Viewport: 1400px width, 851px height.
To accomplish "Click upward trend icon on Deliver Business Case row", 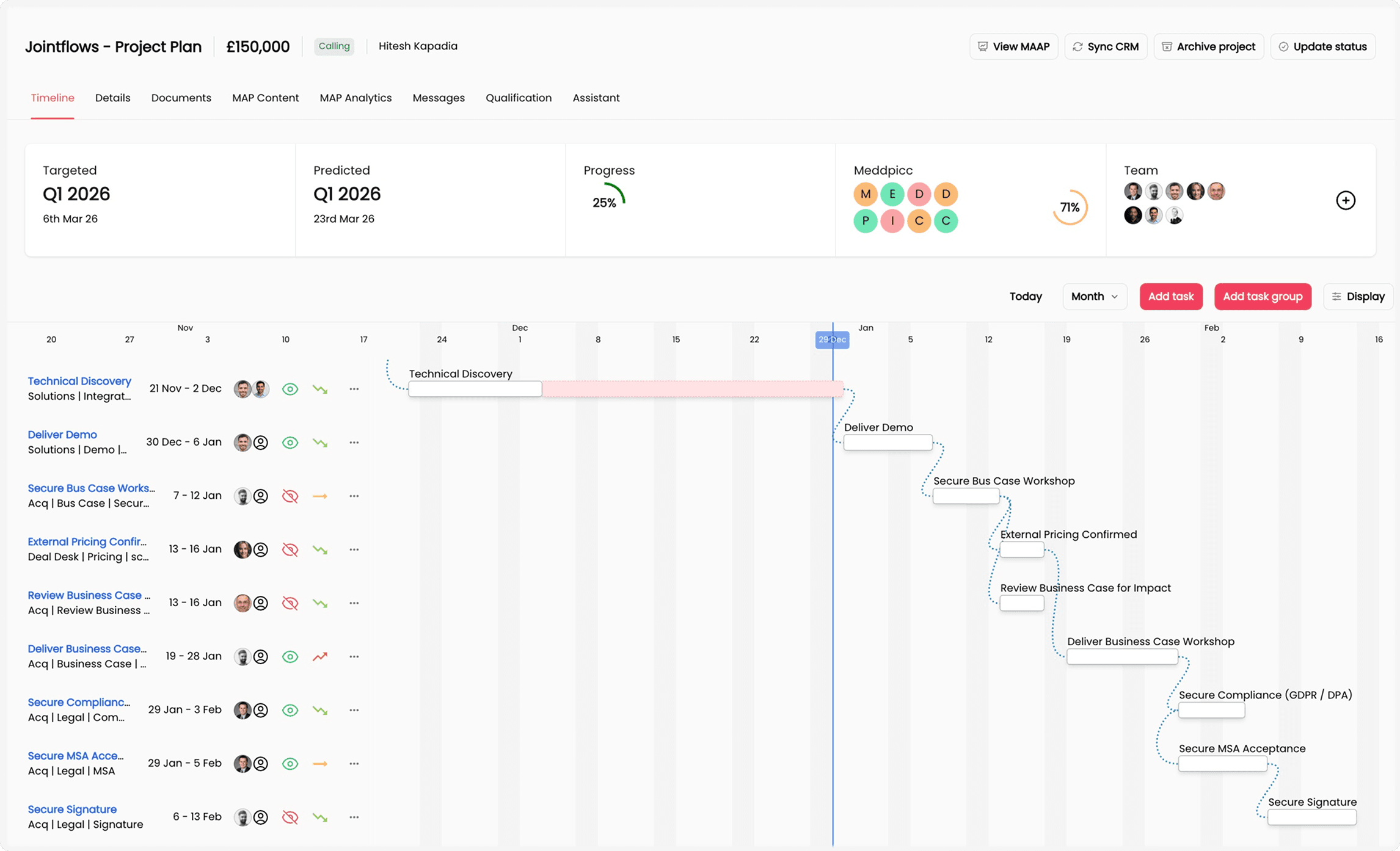I will click(320, 656).
